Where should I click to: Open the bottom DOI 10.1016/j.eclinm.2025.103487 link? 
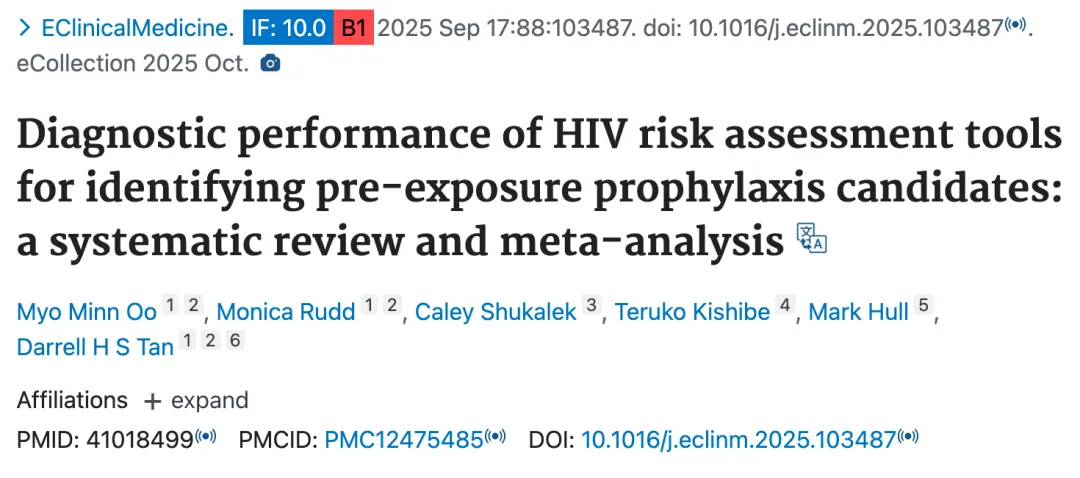coord(738,439)
